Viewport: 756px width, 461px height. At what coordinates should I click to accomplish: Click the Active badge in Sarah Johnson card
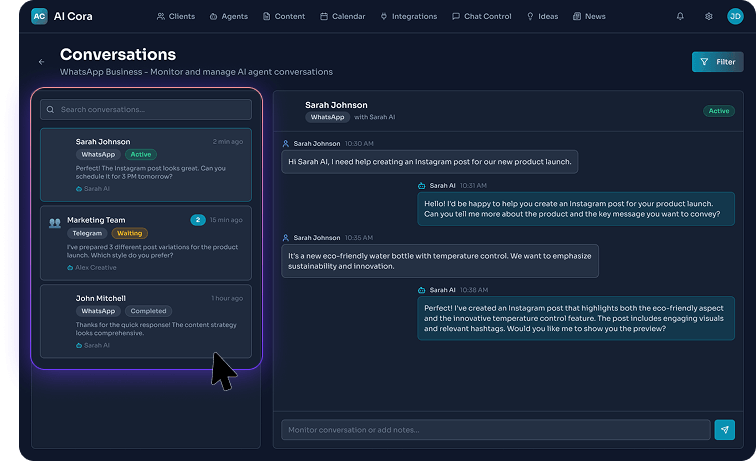(141, 154)
